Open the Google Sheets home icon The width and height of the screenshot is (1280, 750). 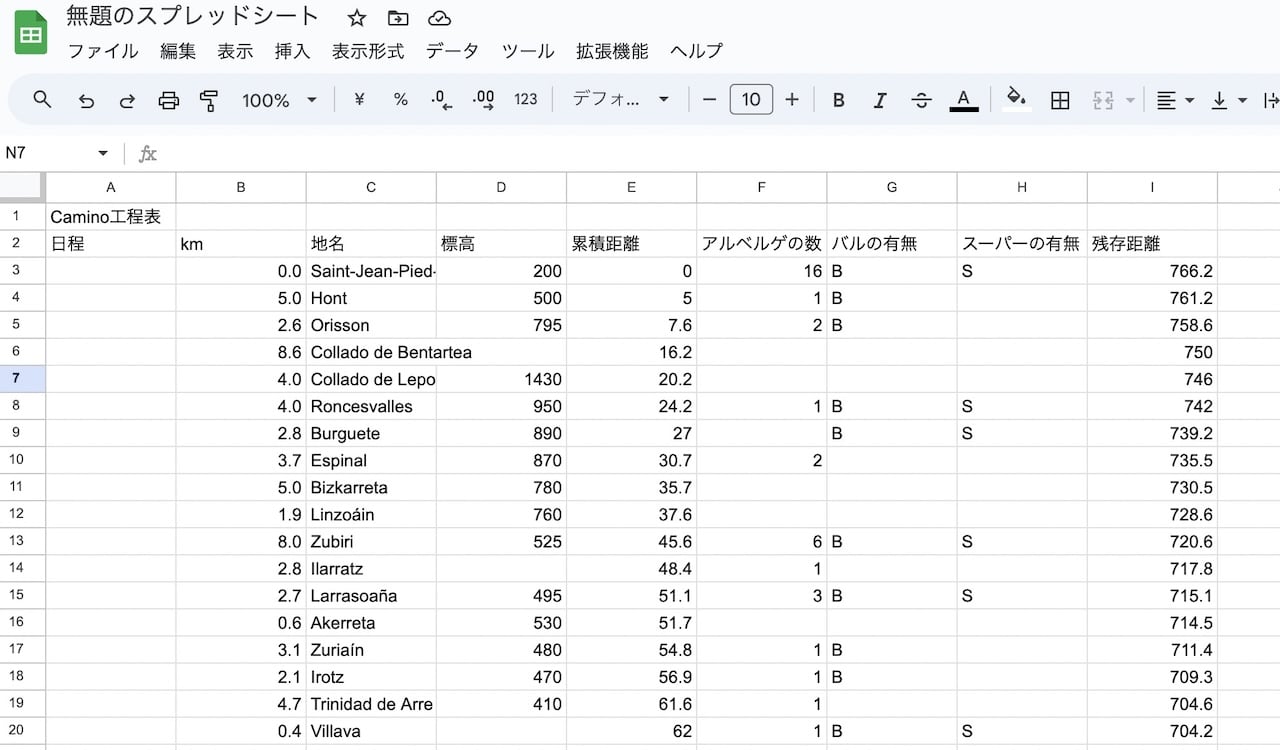pyautogui.click(x=31, y=33)
